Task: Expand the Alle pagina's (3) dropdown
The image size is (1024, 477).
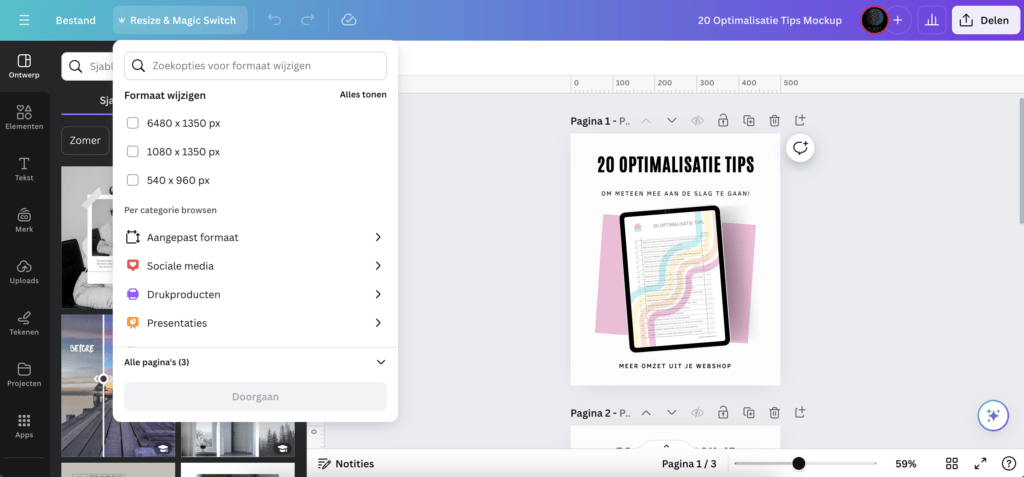Action: pyautogui.click(x=380, y=362)
